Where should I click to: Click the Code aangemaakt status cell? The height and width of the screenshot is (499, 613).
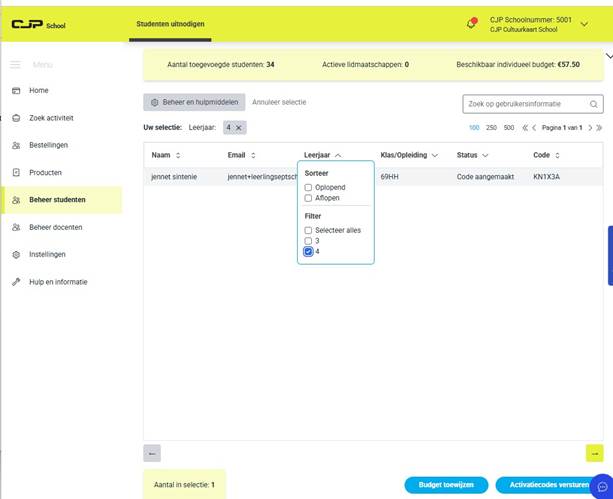(x=485, y=177)
